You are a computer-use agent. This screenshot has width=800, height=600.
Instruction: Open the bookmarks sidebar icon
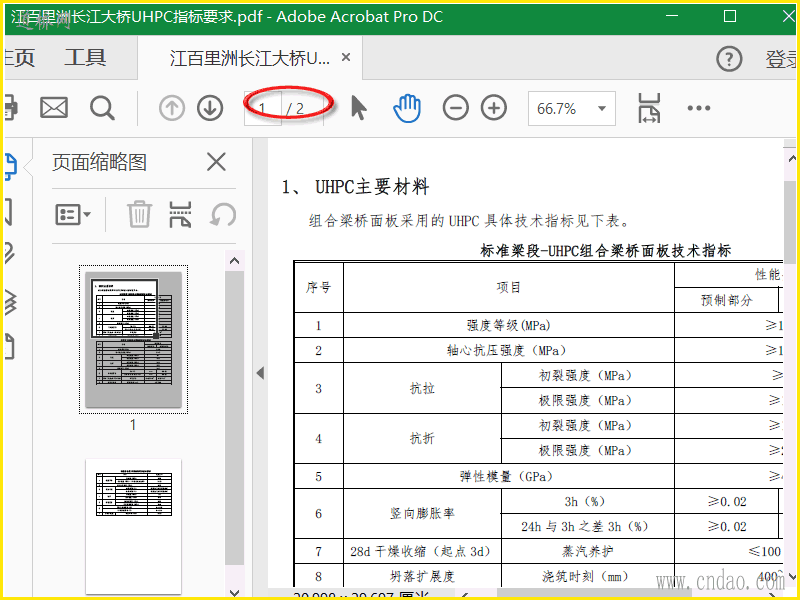pos(9,212)
